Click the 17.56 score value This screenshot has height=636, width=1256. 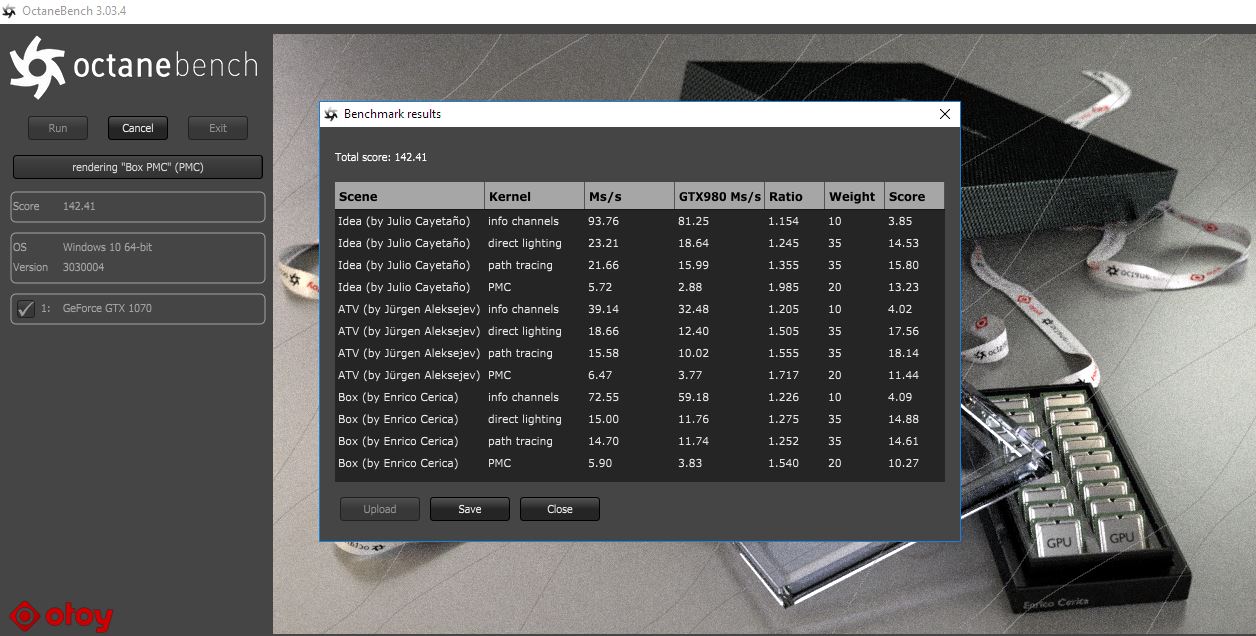pos(903,331)
